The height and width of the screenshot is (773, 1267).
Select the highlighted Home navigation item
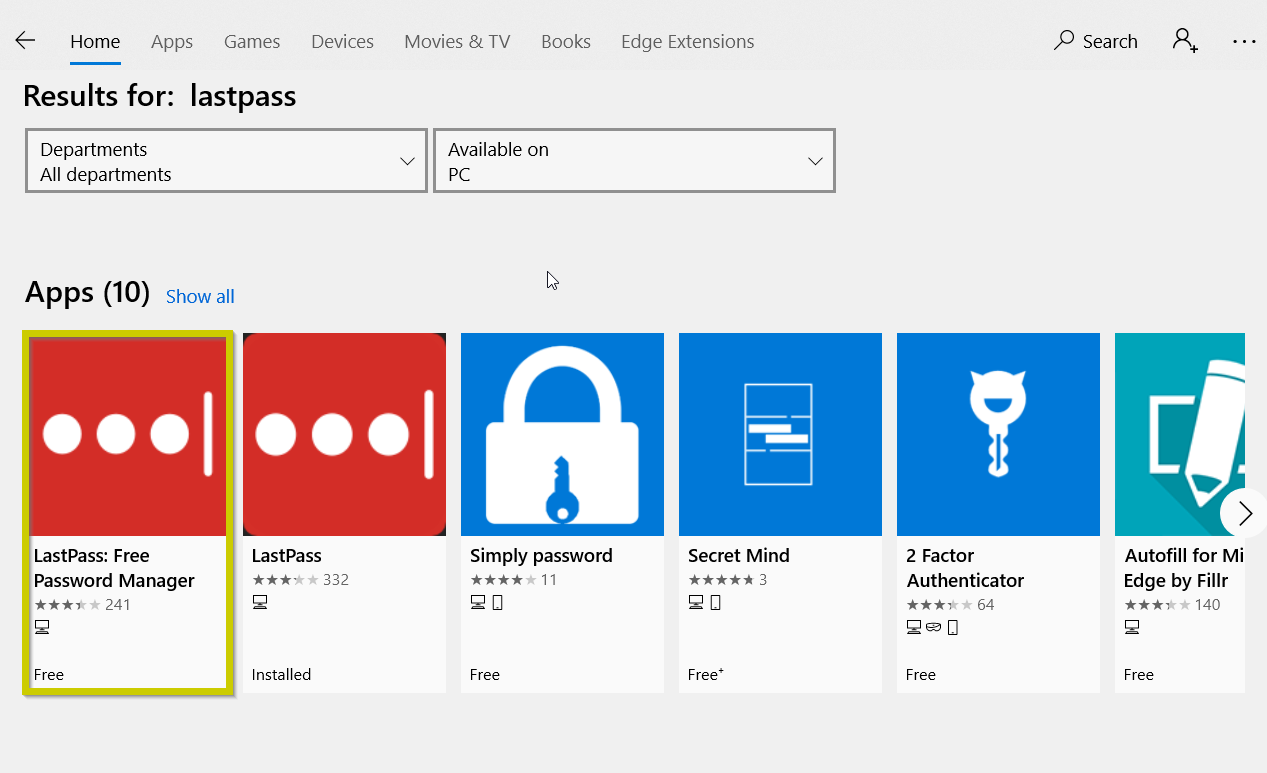95,41
